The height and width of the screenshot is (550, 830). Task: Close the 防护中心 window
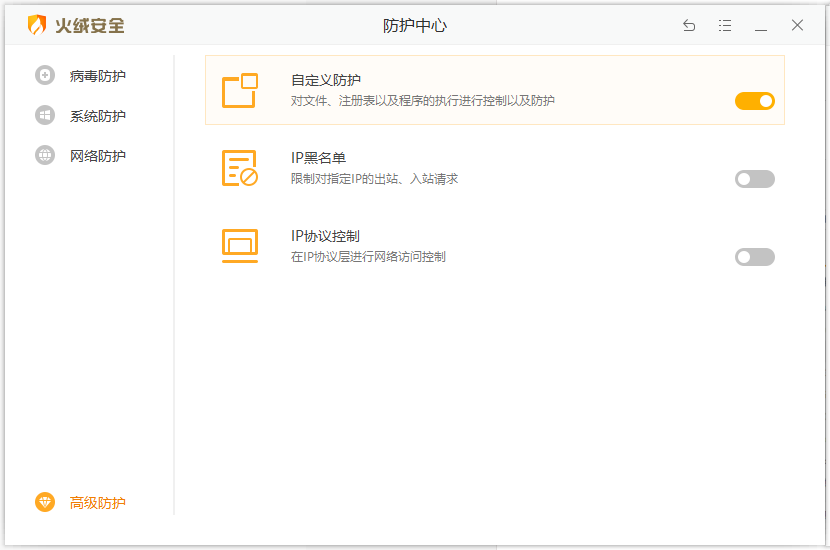[x=797, y=25]
